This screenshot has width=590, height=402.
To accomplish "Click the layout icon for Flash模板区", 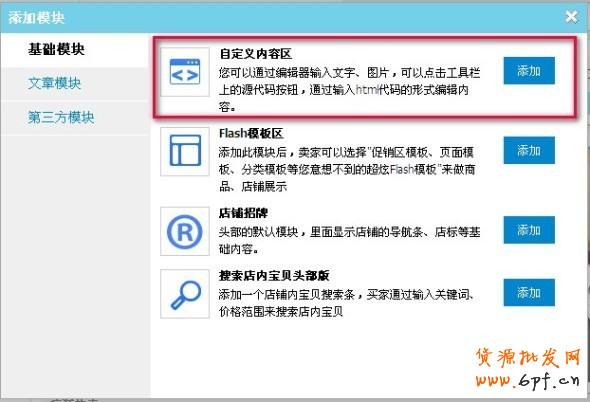I will (x=185, y=151).
